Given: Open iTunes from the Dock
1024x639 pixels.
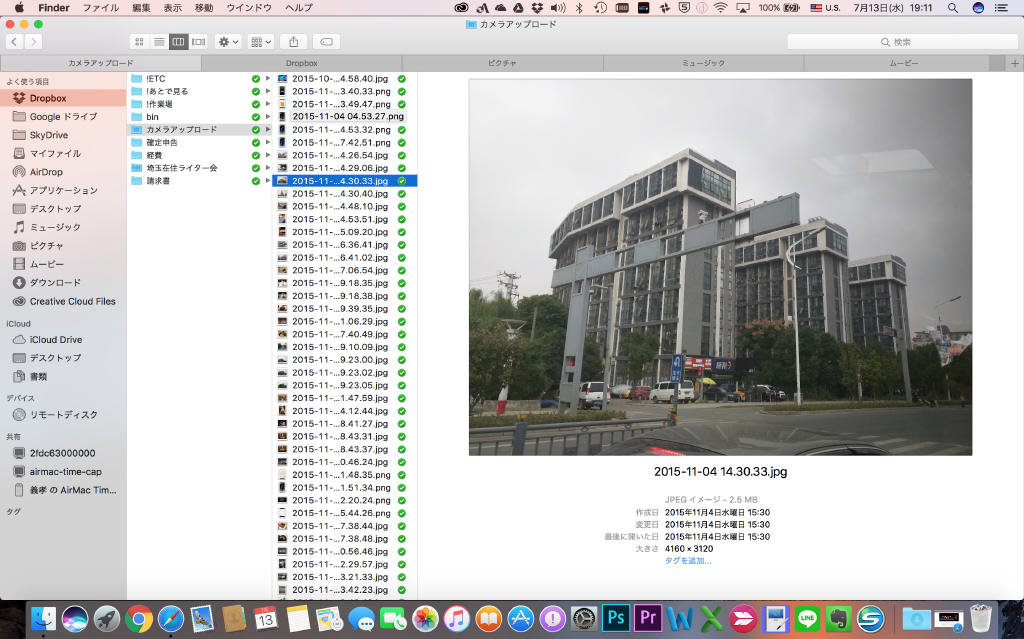Looking at the screenshot, I should coord(457,618).
